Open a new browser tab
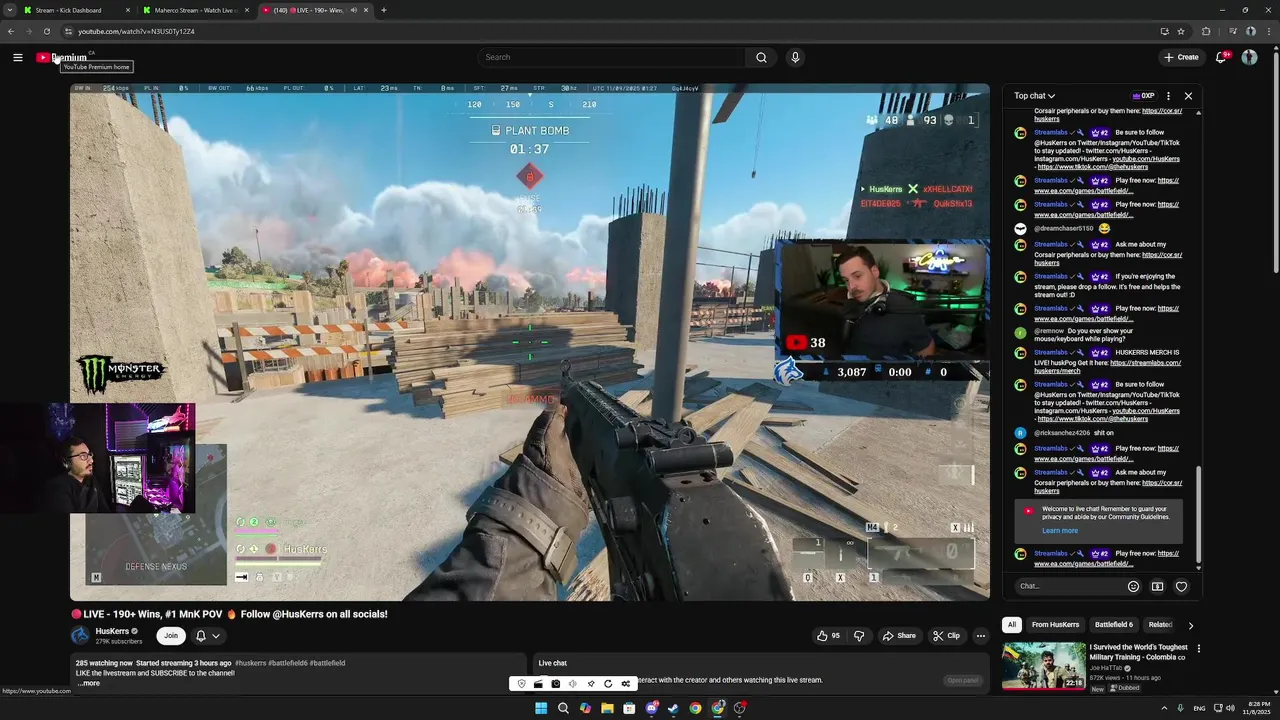The image size is (1280, 720). click(x=384, y=10)
